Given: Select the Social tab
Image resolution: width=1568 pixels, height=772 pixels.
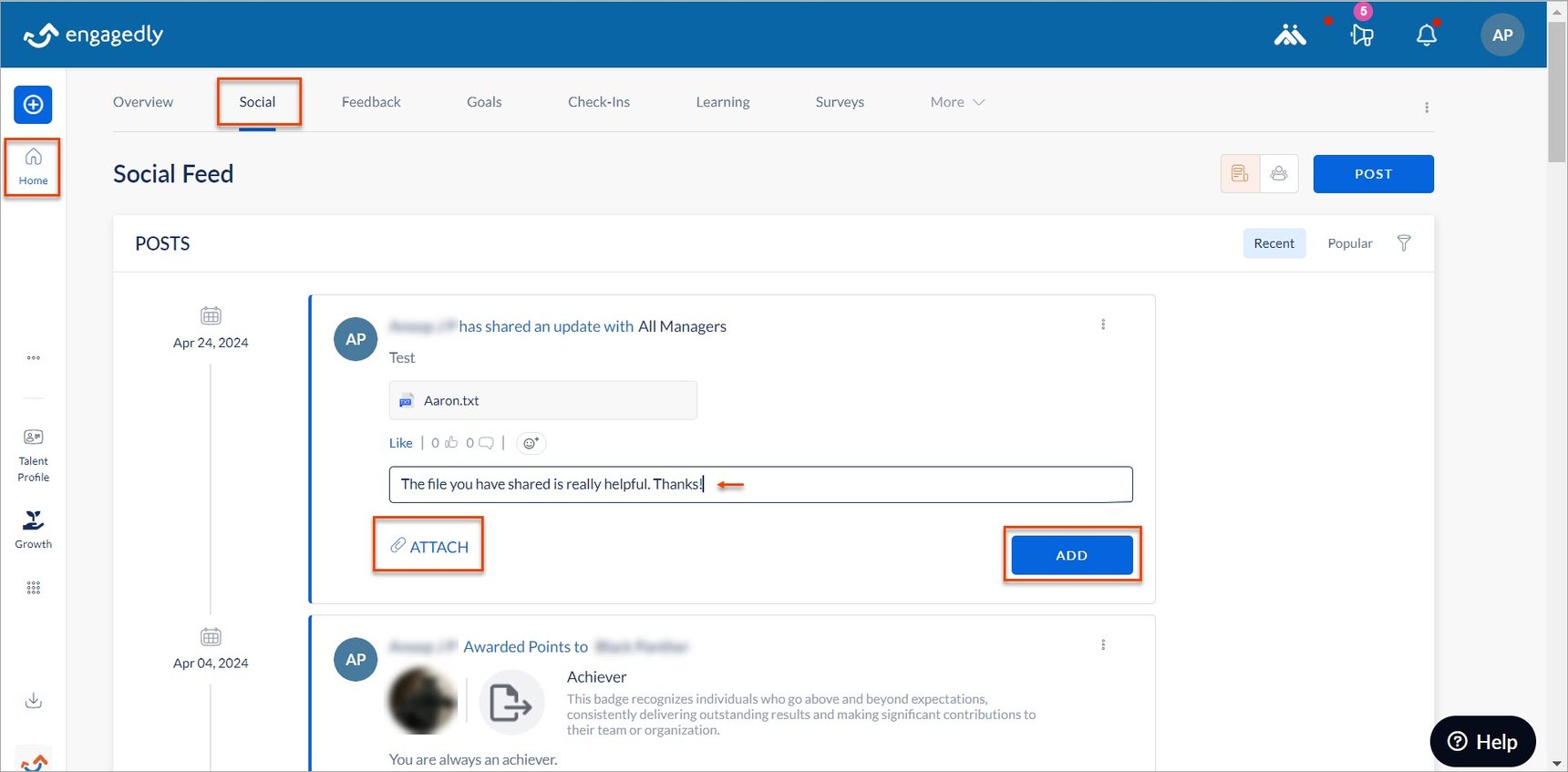Looking at the screenshot, I should 257,102.
